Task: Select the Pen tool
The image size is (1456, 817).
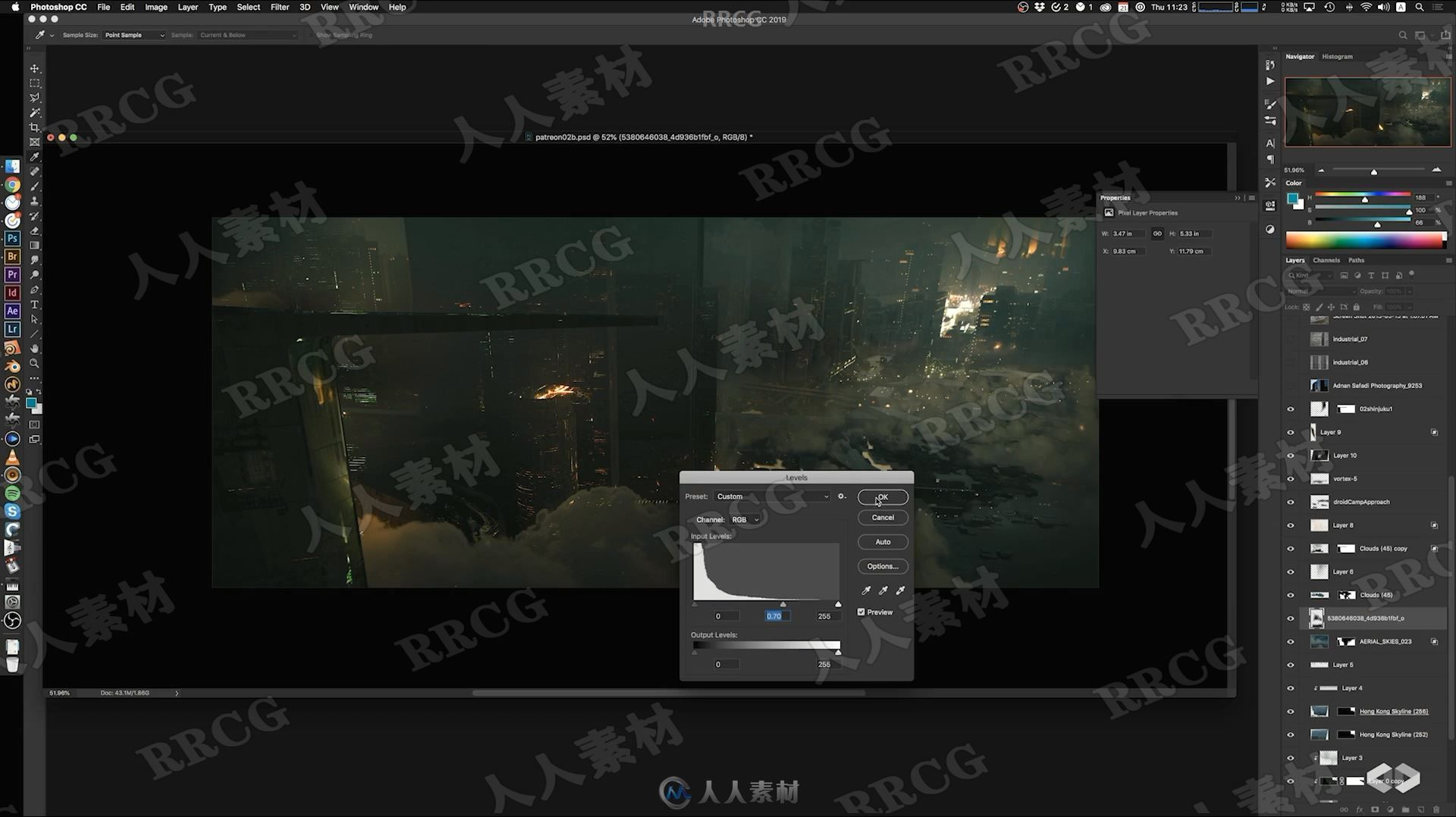Action: pyautogui.click(x=34, y=290)
